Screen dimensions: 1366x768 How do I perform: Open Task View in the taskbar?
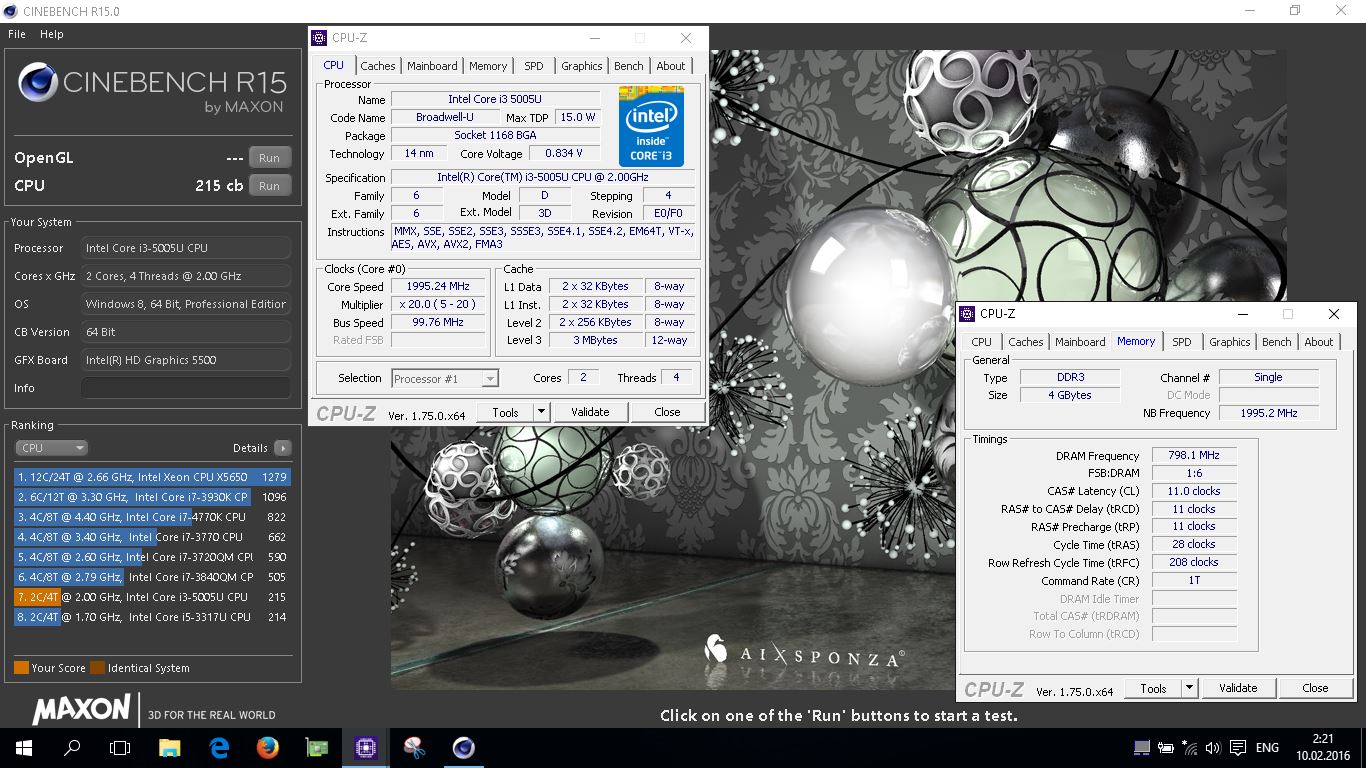[120, 747]
